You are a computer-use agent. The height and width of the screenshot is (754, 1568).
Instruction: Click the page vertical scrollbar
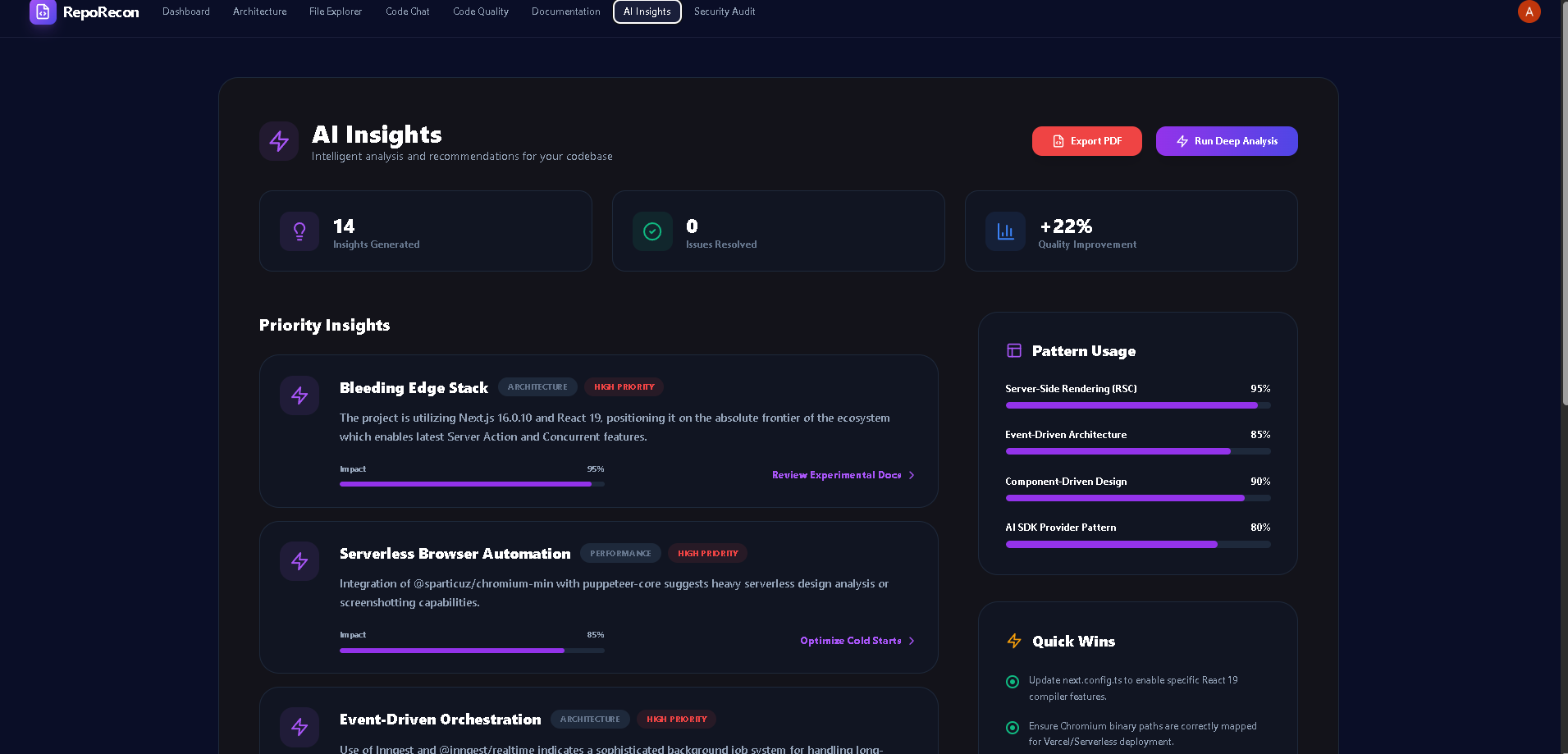[x=1564, y=202]
